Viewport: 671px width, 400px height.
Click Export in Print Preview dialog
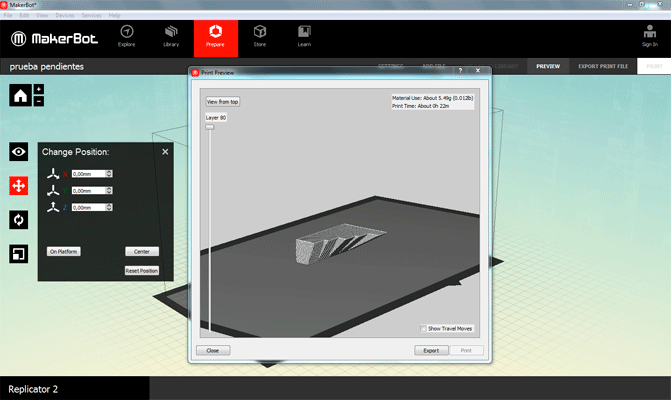[431, 350]
